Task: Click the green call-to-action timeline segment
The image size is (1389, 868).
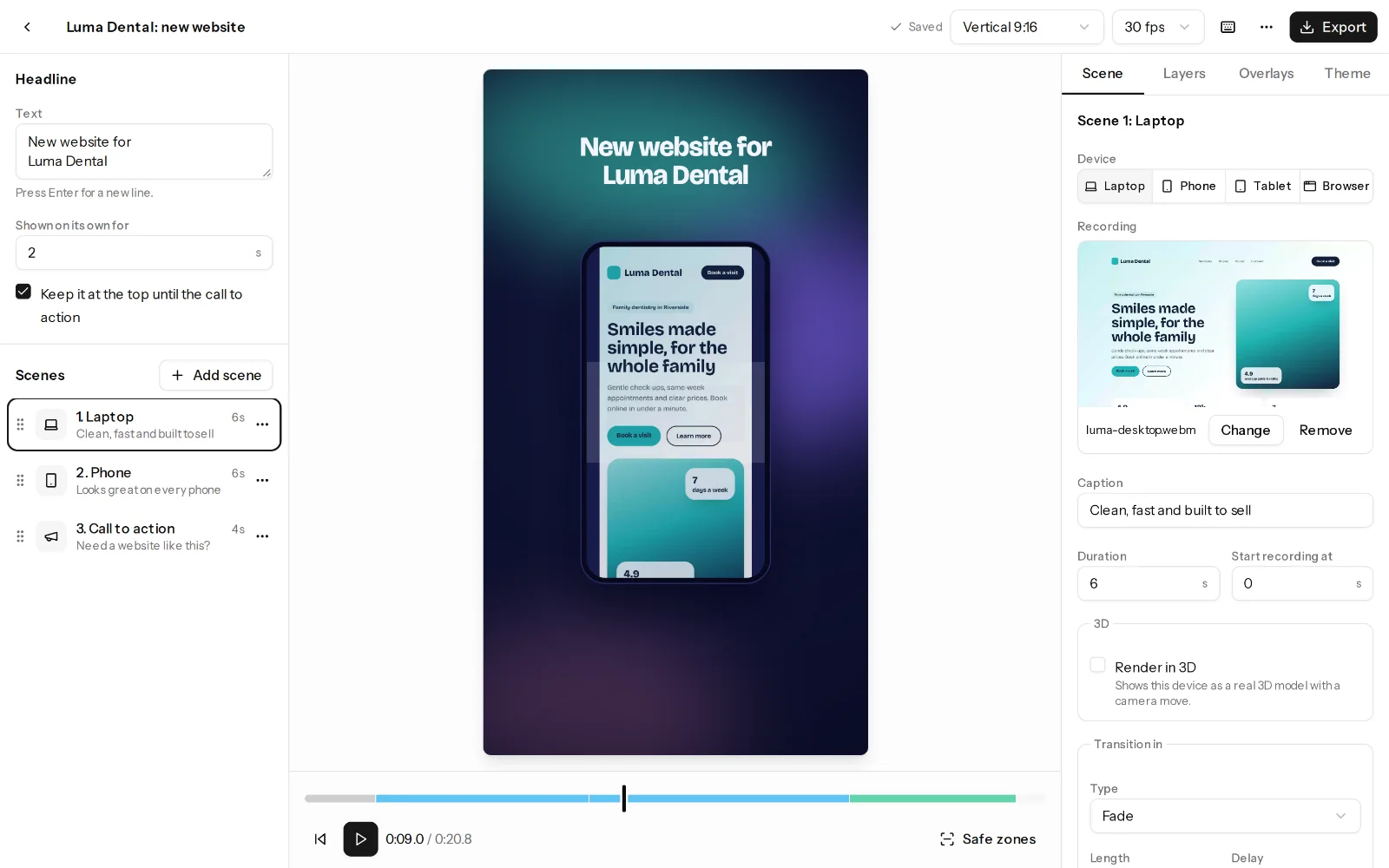Action: (932, 799)
